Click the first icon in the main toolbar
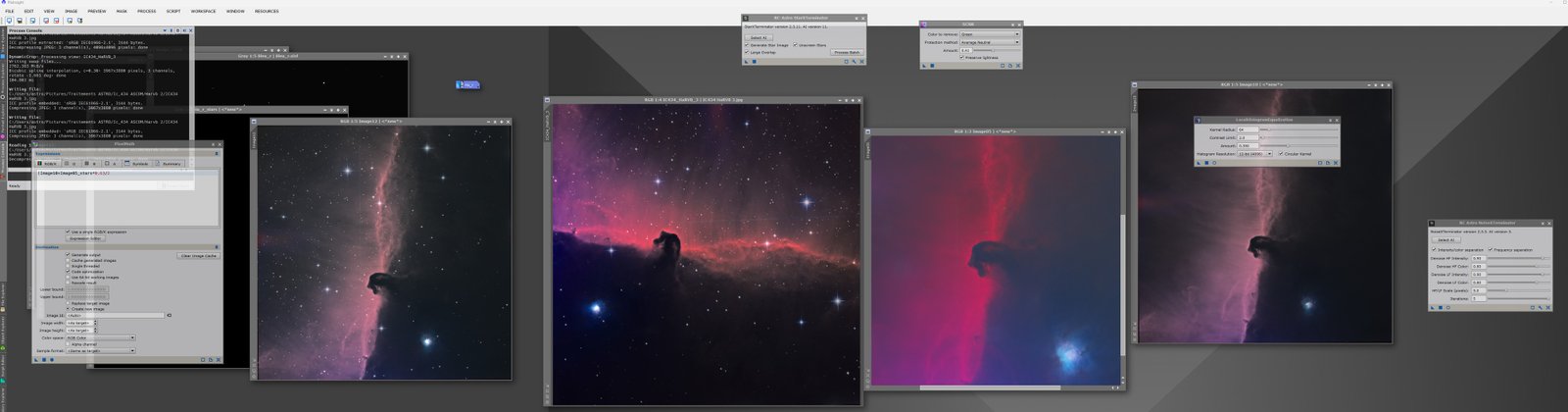The width and height of the screenshot is (1568, 412). click(10, 20)
